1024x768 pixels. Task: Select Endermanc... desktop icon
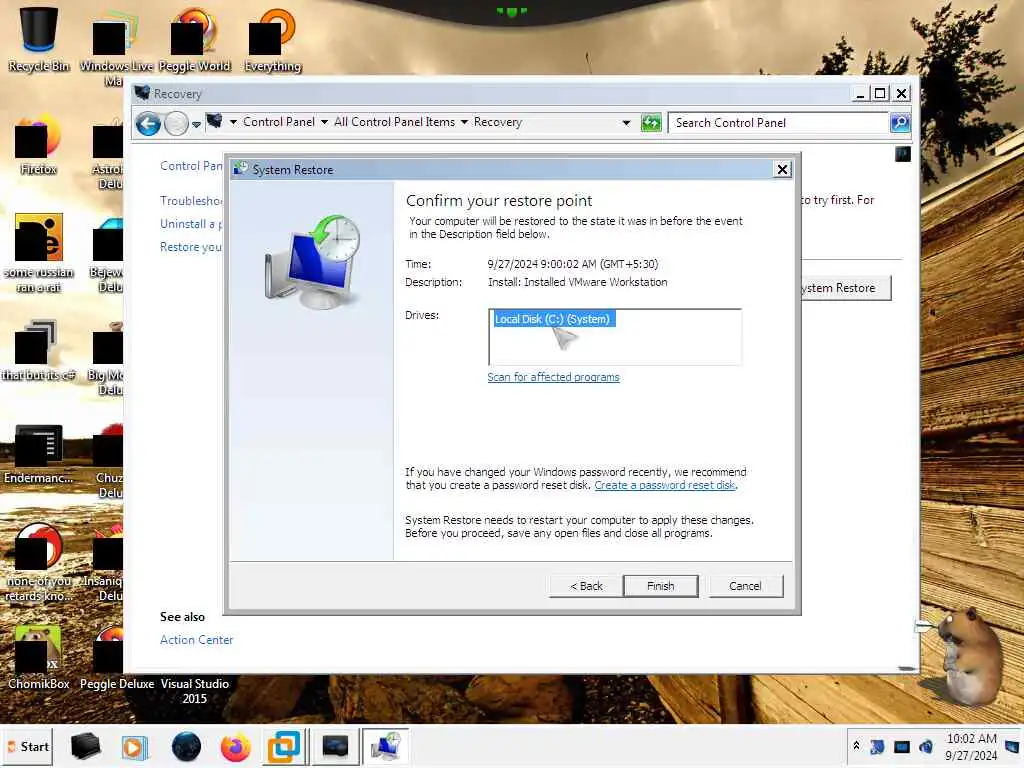(39, 455)
